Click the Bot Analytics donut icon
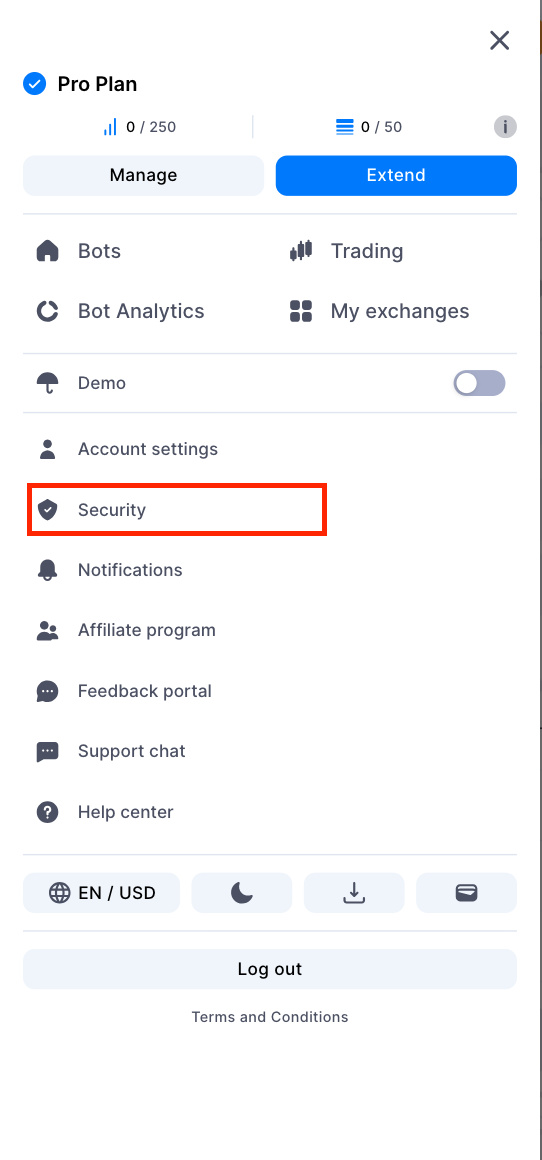Image resolution: width=542 pixels, height=1160 pixels. 47,311
